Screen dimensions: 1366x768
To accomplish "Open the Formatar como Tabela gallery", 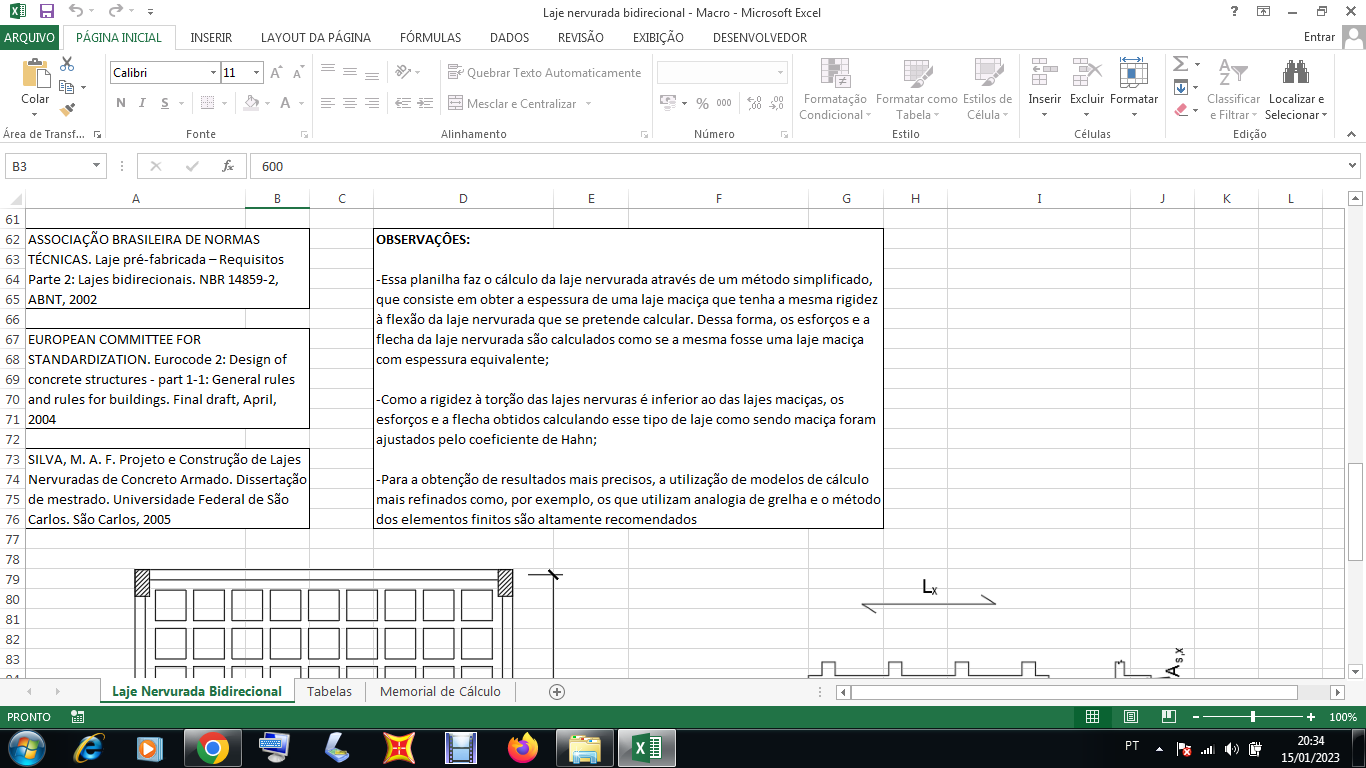I will (x=916, y=89).
